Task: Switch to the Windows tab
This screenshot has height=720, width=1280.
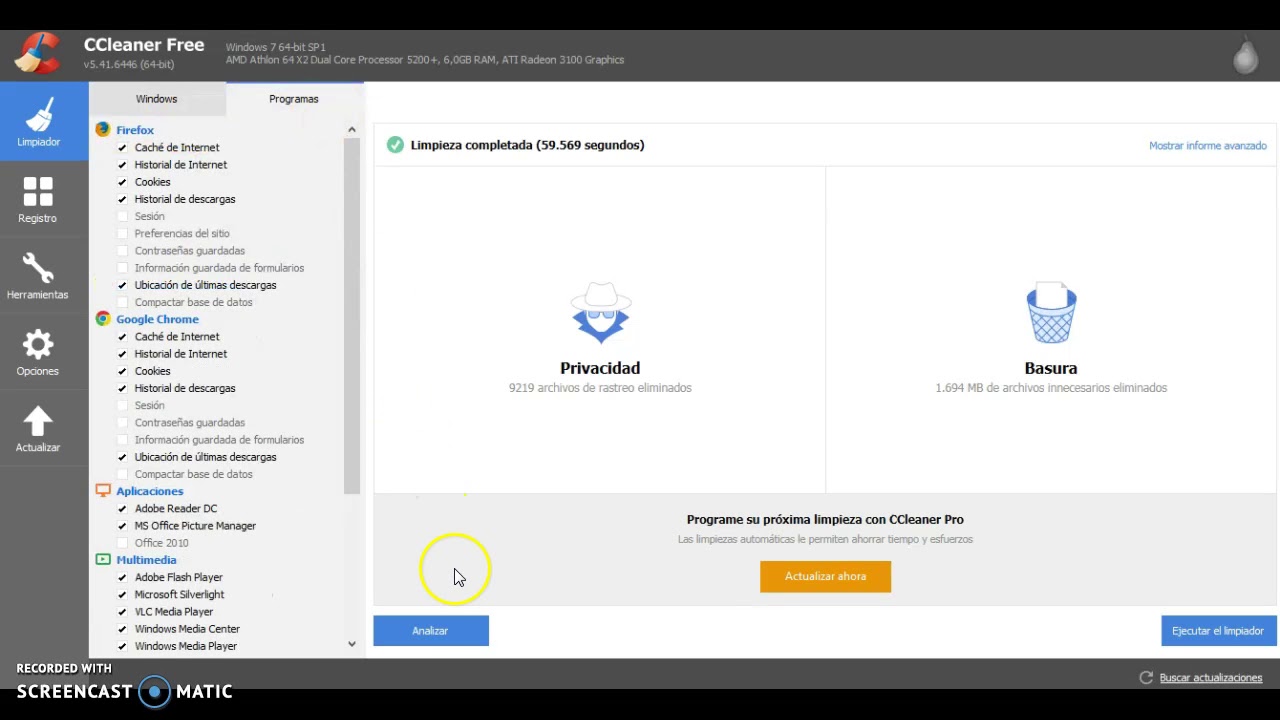Action: coord(157,99)
